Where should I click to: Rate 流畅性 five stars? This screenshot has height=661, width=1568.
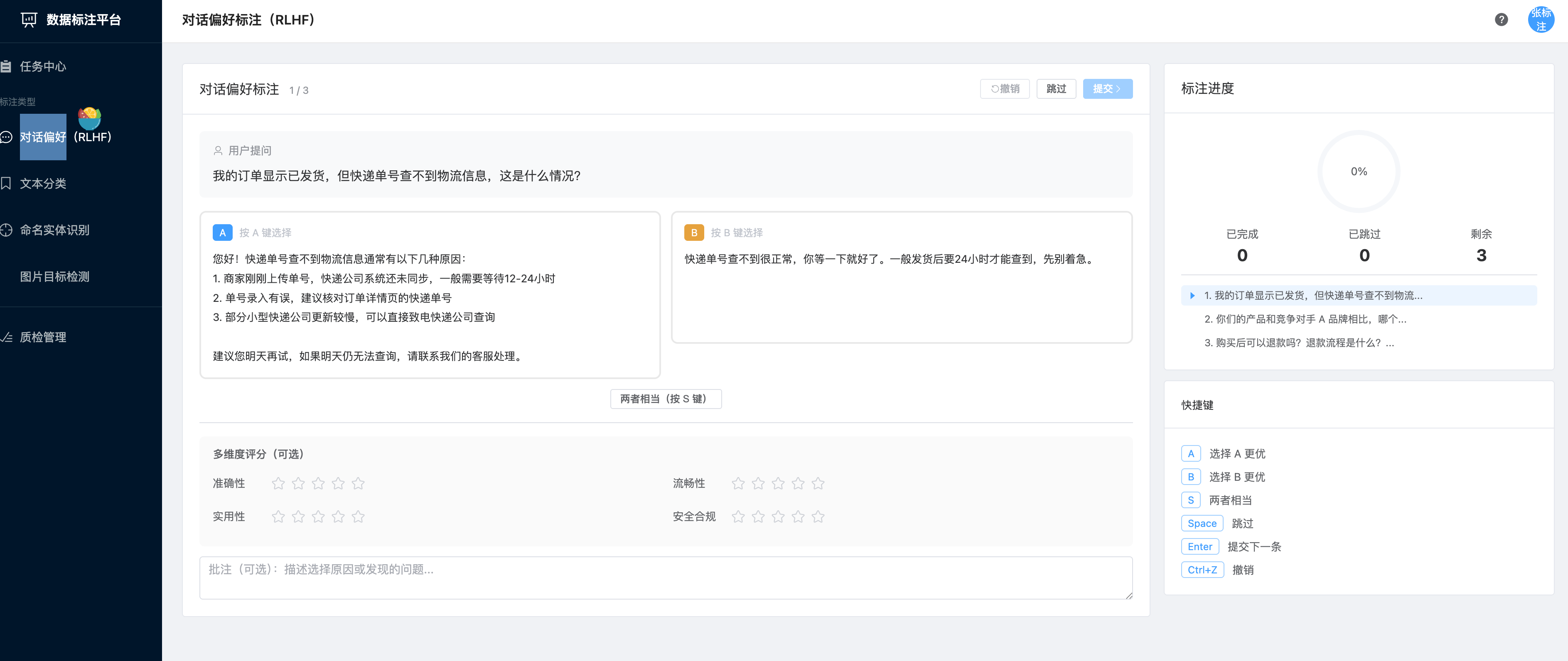[818, 483]
